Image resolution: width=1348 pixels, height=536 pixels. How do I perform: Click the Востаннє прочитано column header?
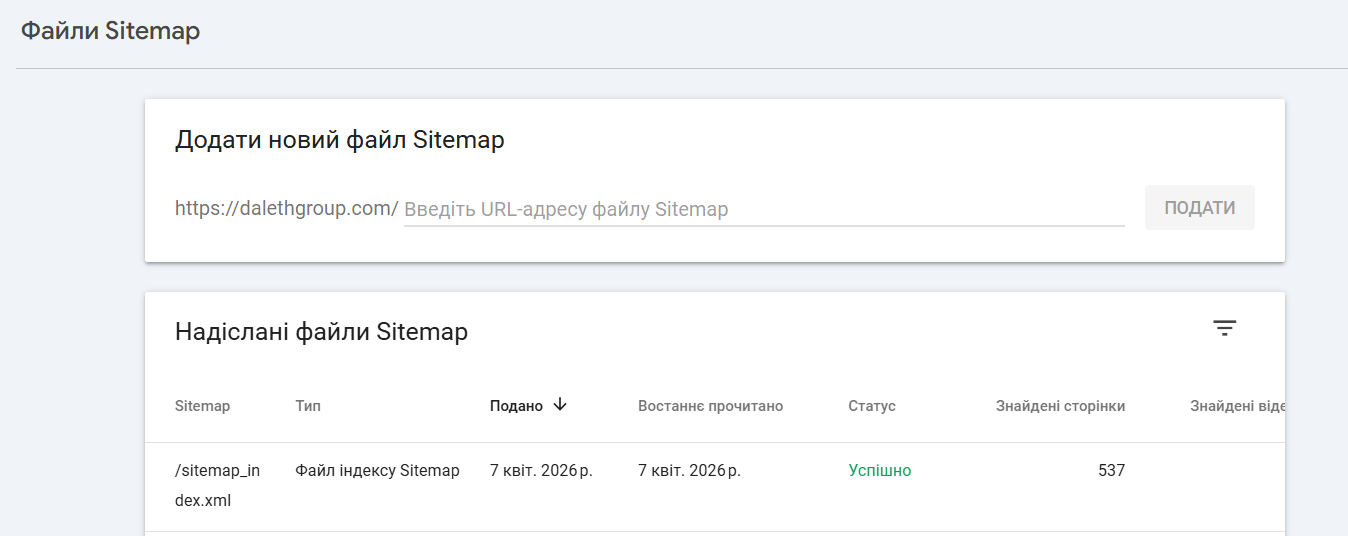tap(710, 406)
